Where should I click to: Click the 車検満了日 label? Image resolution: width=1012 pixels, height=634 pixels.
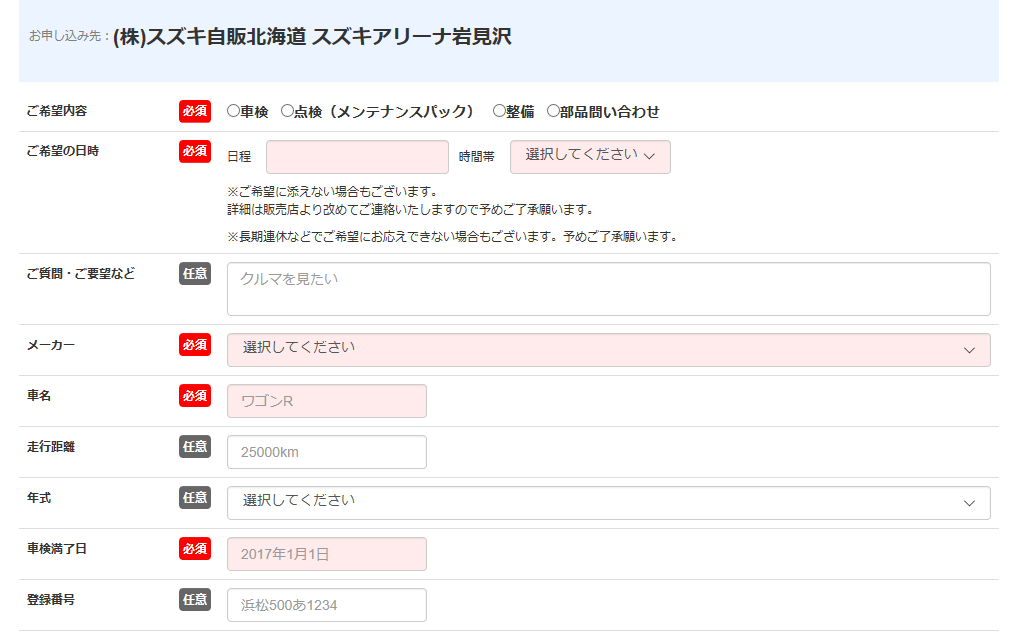click(57, 549)
